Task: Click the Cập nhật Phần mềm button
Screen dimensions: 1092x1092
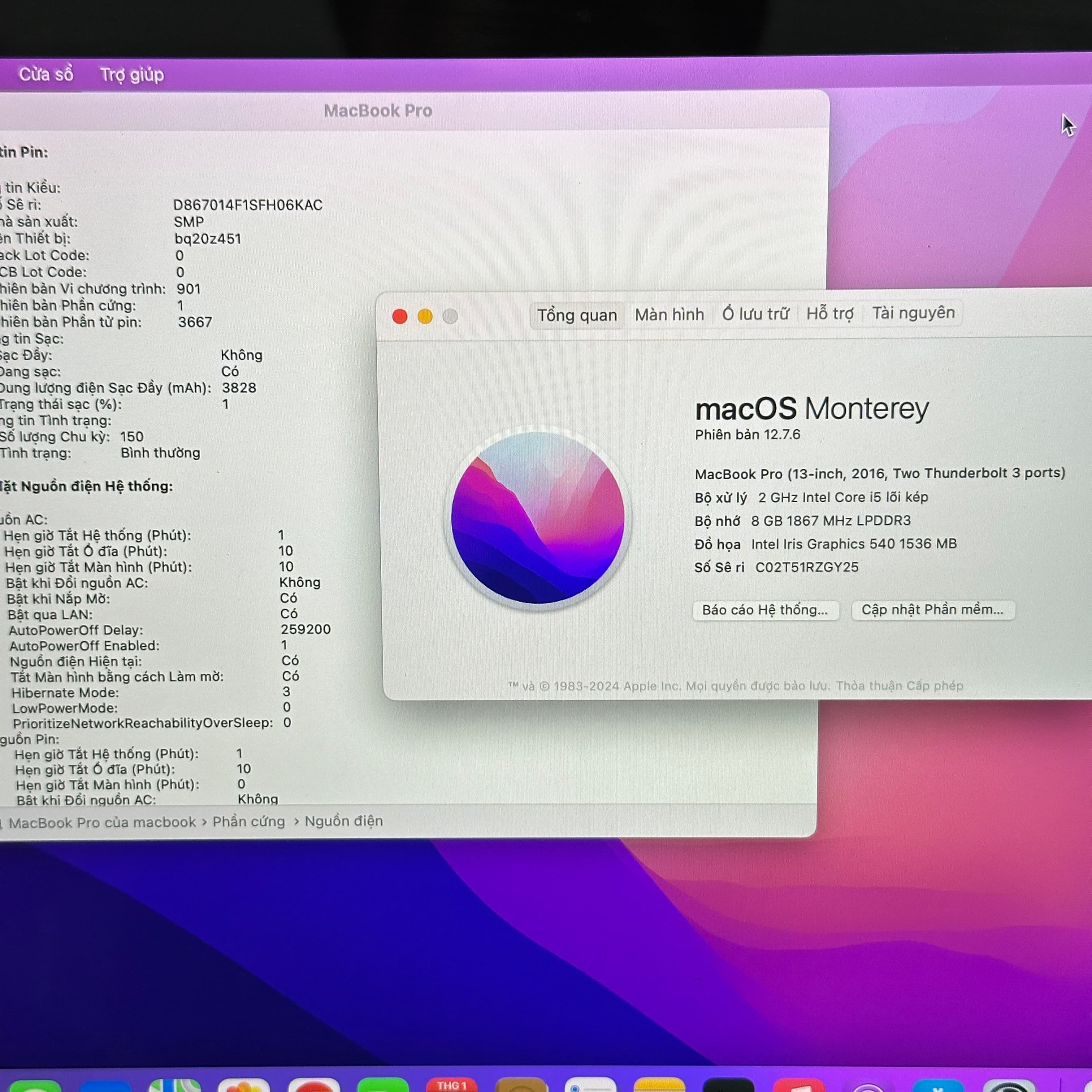Action: click(933, 609)
